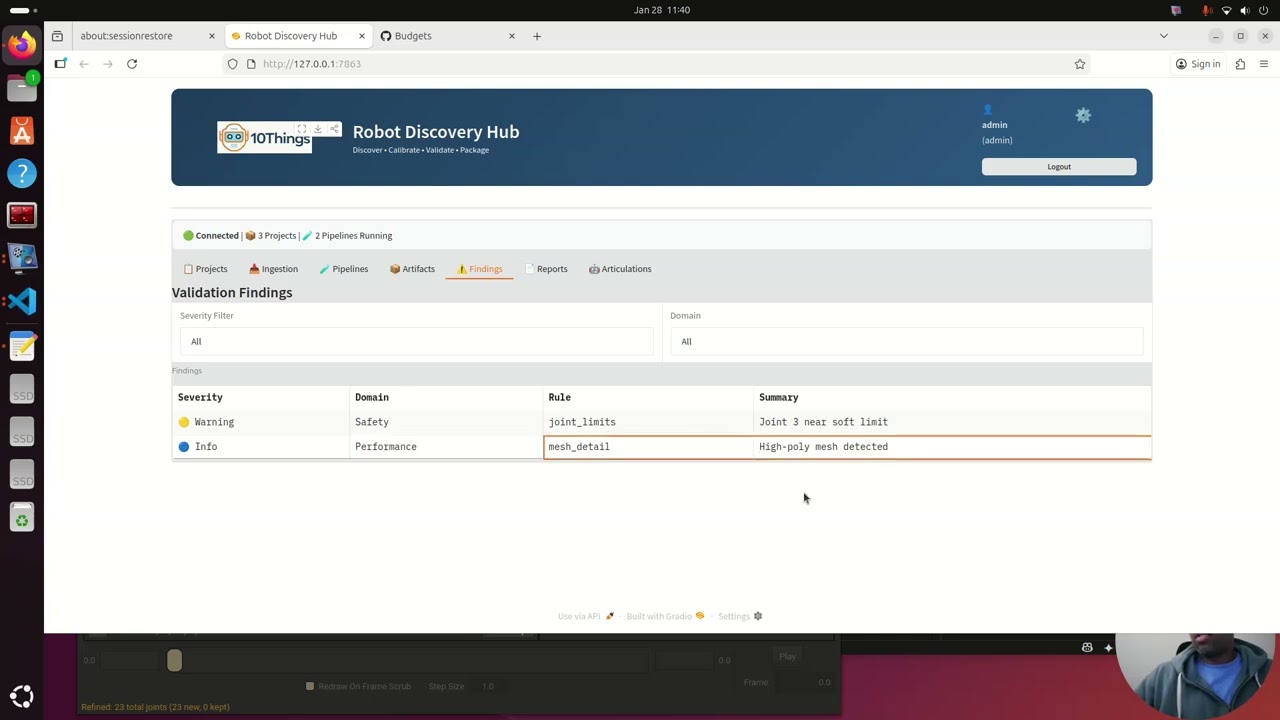Follow the Built with Gradio link
Image resolution: width=1280 pixels, height=720 pixels.
coord(665,616)
